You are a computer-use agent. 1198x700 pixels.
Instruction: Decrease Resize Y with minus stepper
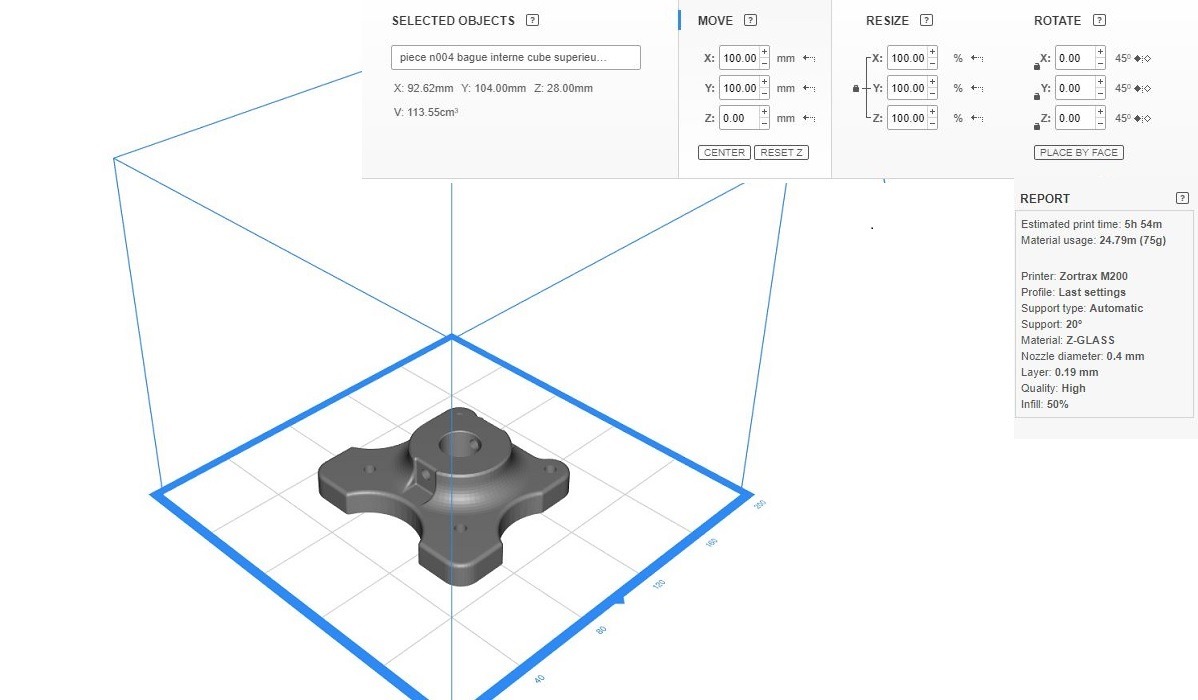[x=932, y=93]
